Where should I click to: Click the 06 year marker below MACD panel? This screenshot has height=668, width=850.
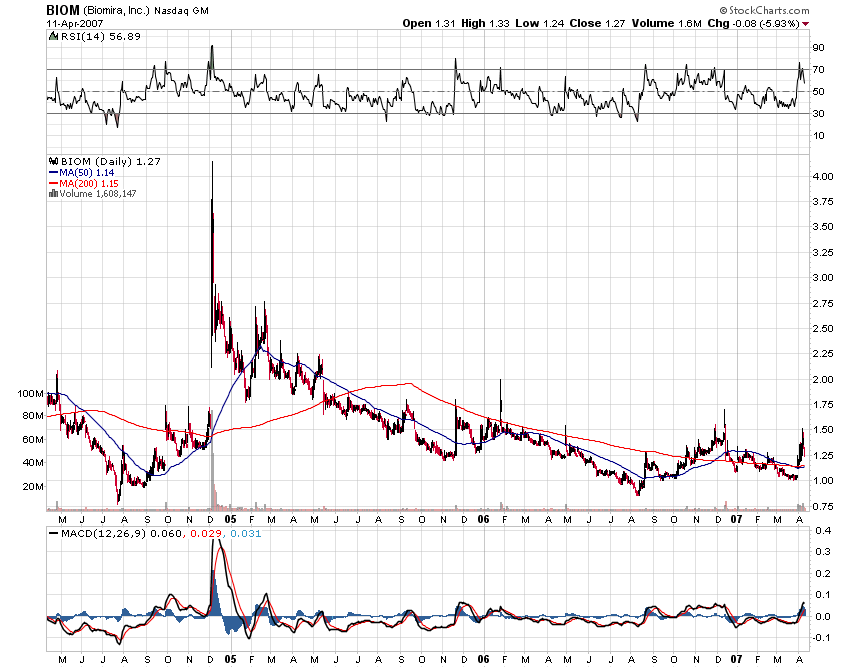click(484, 659)
